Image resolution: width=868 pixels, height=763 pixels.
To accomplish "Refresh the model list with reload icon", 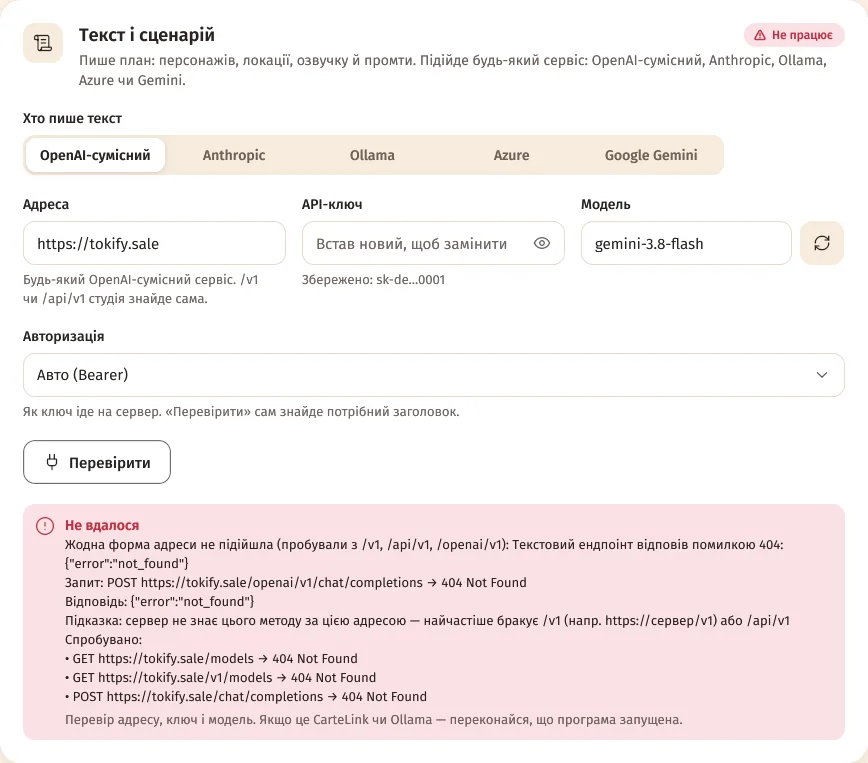I will click(x=822, y=243).
